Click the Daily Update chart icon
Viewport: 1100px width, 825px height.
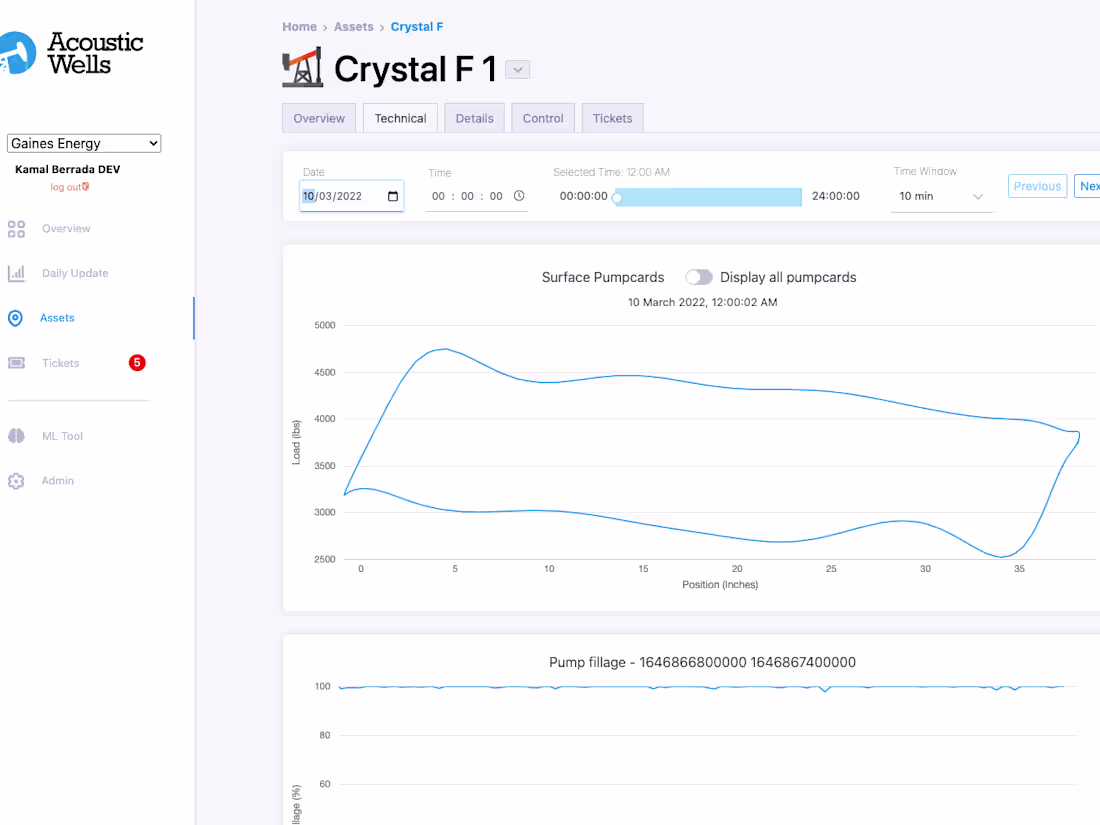(x=16, y=273)
